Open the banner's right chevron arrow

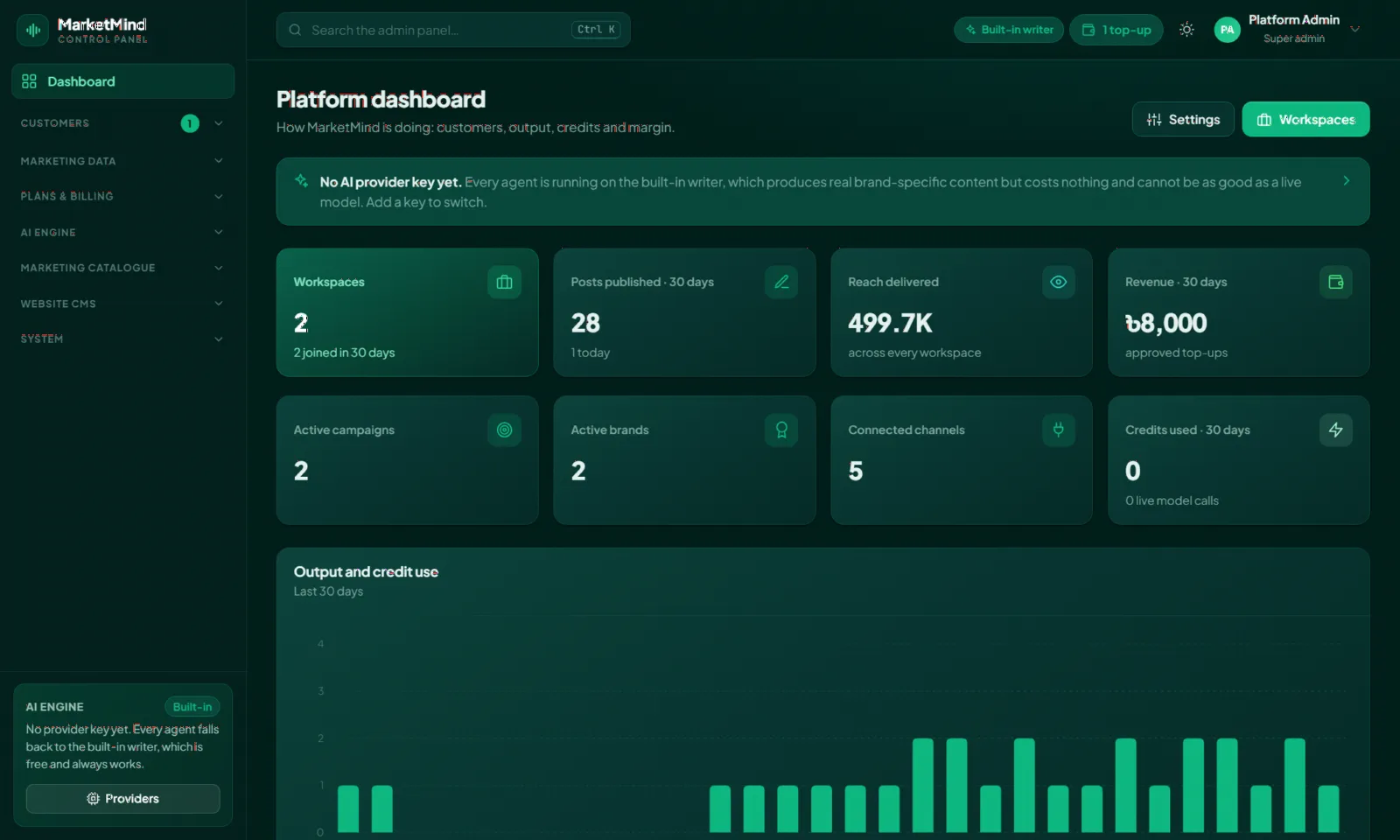pyautogui.click(x=1346, y=181)
